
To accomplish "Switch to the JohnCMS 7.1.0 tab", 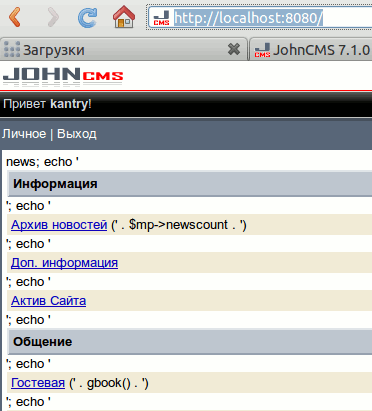I will pyautogui.click(x=311, y=50).
